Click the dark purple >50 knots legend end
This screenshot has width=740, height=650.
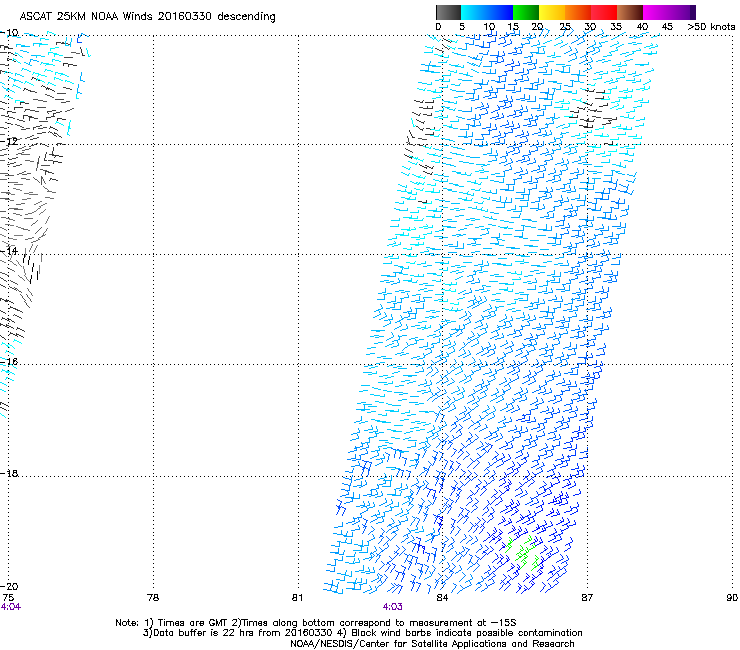tap(692, 12)
